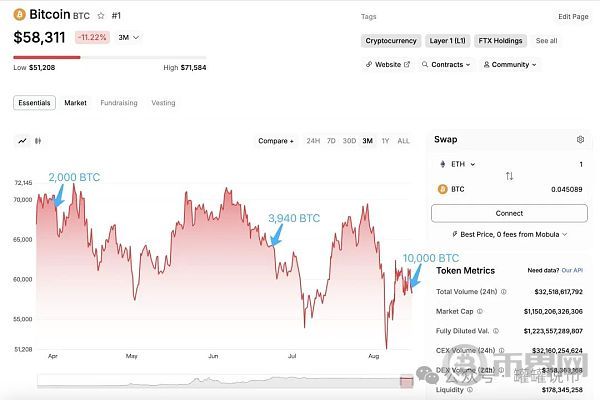
Task: Favorite Bitcoin with the star icon
Action: coord(100,16)
